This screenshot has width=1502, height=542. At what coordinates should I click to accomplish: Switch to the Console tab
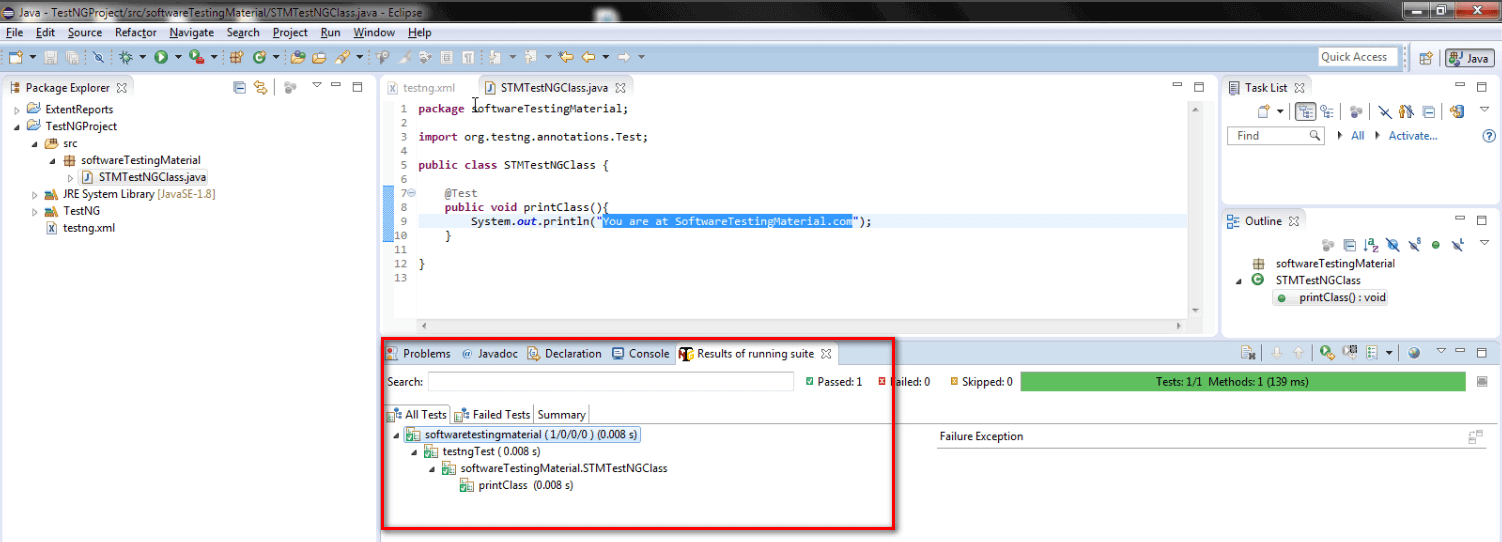point(641,353)
